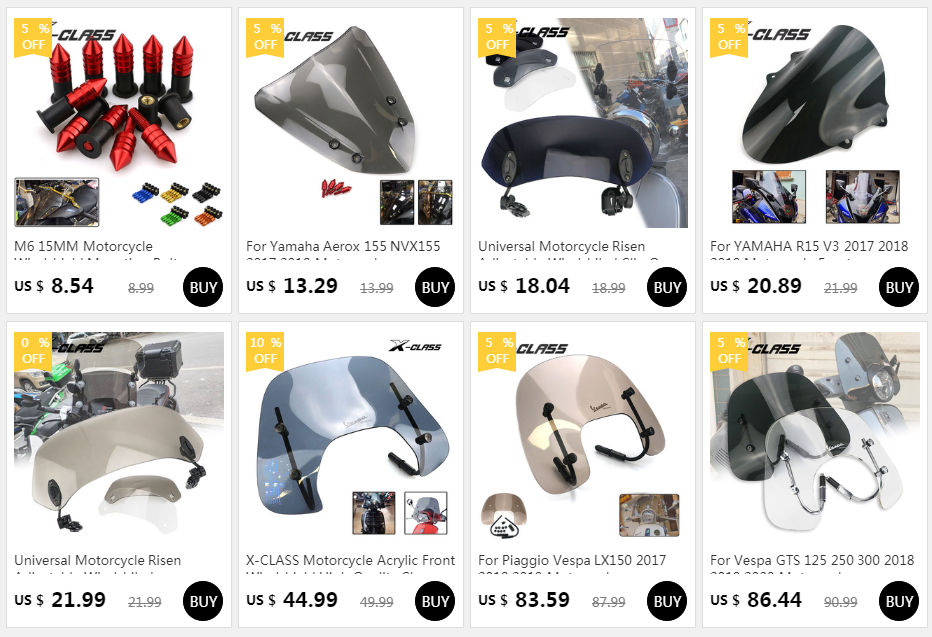The height and width of the screenshot is (637, 932).
Task: Click the 5% OFF badge on Vespa GTS item
Action: click(x=729, y=351)
